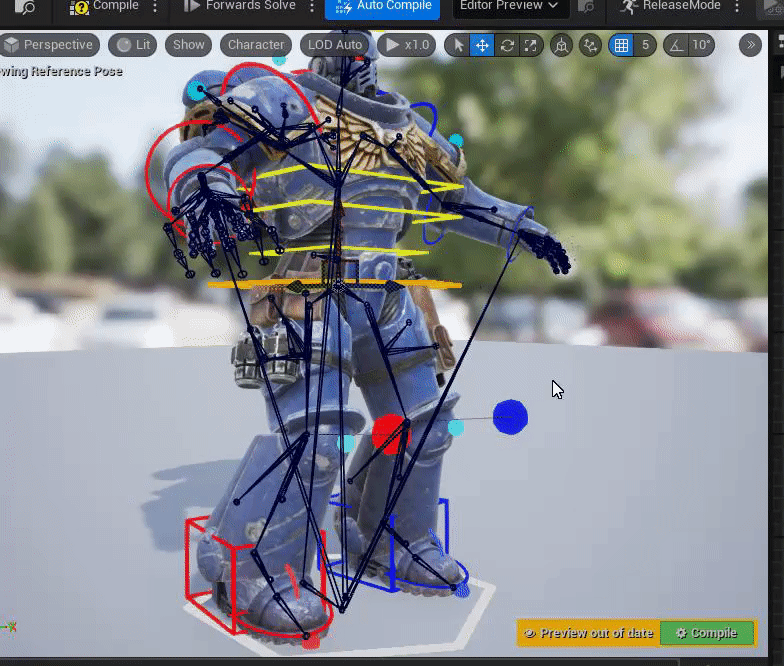The width and height of the screenshot is (784, 666).
Task: Switch to the rotate tool
Action: 507,45
